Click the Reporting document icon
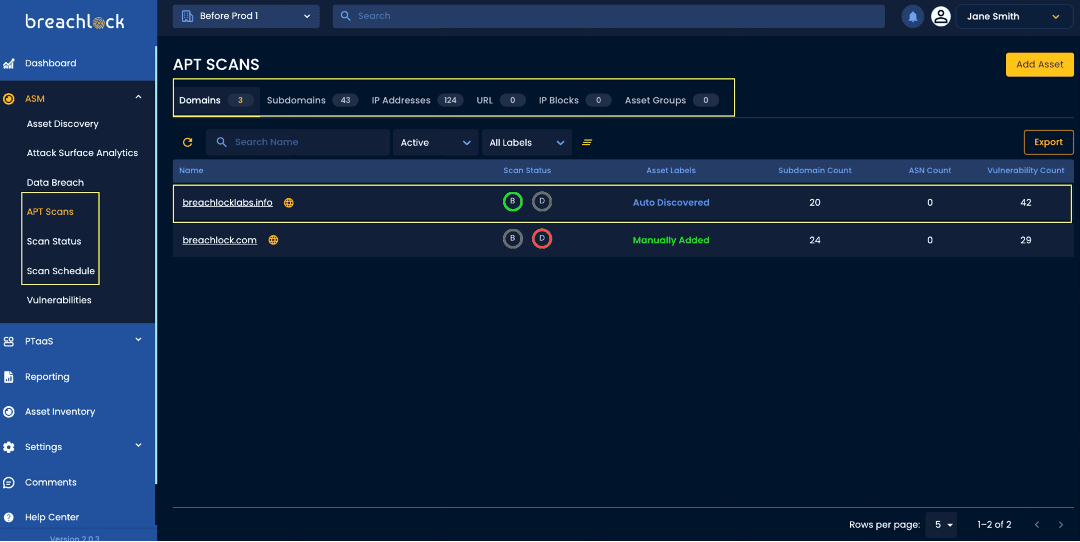The width and height of the screenshot is (1080, 542). pyautogui.click(x=9, y=377)
